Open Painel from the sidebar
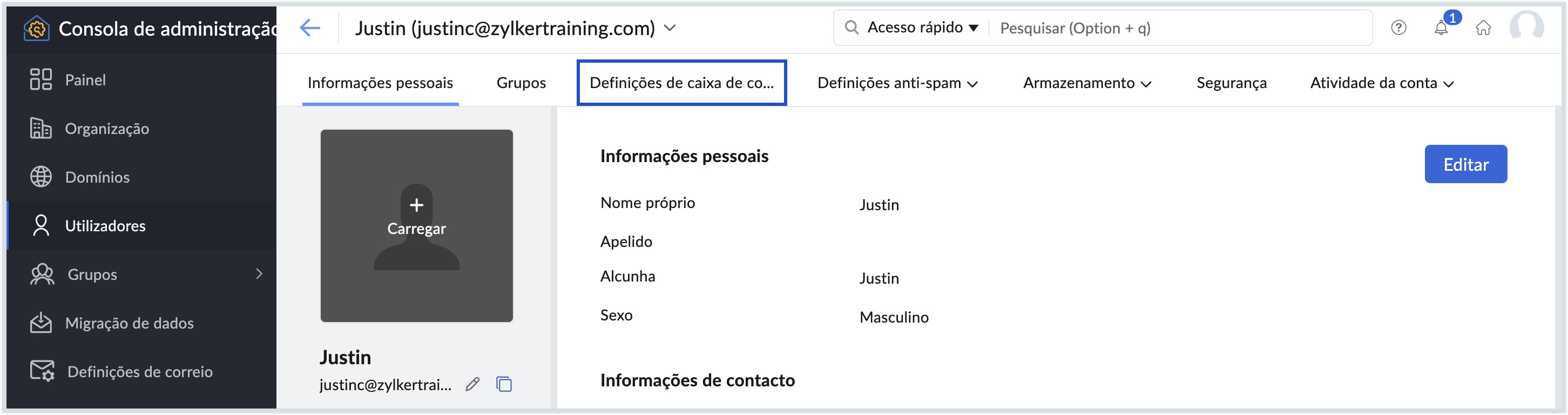 coord(85,80)
